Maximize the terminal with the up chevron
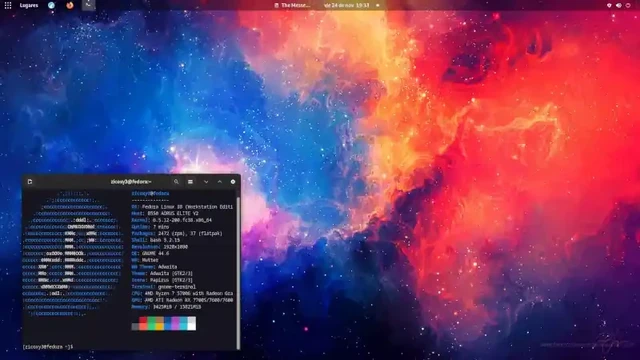This screenshot has height=360, width=640. [x=220, y=182]
